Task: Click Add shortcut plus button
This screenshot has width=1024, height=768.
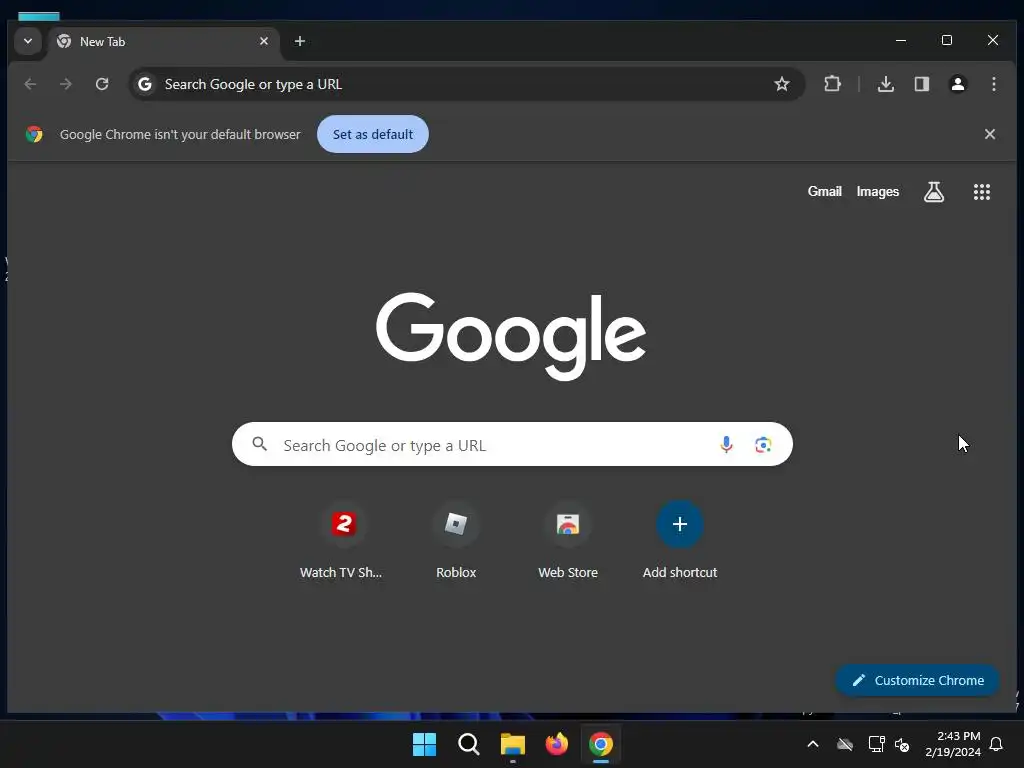Action: pyautogui.click(x=679, y=524)
